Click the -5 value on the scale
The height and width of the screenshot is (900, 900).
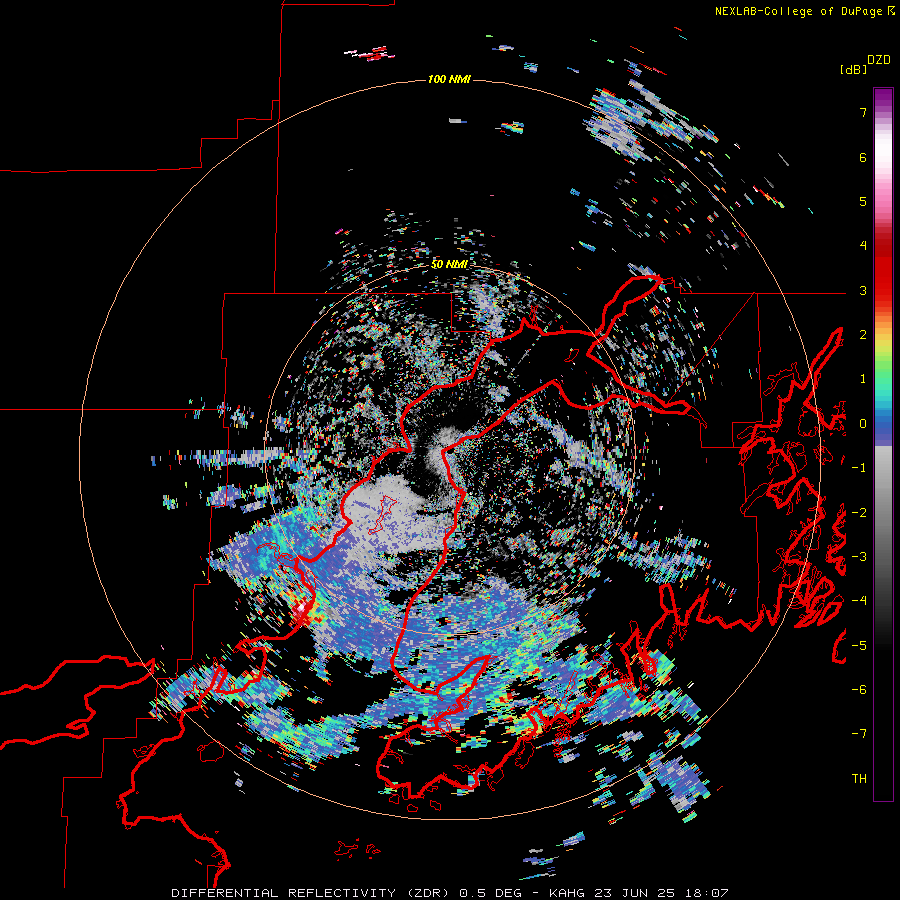(x=859, y=646)
